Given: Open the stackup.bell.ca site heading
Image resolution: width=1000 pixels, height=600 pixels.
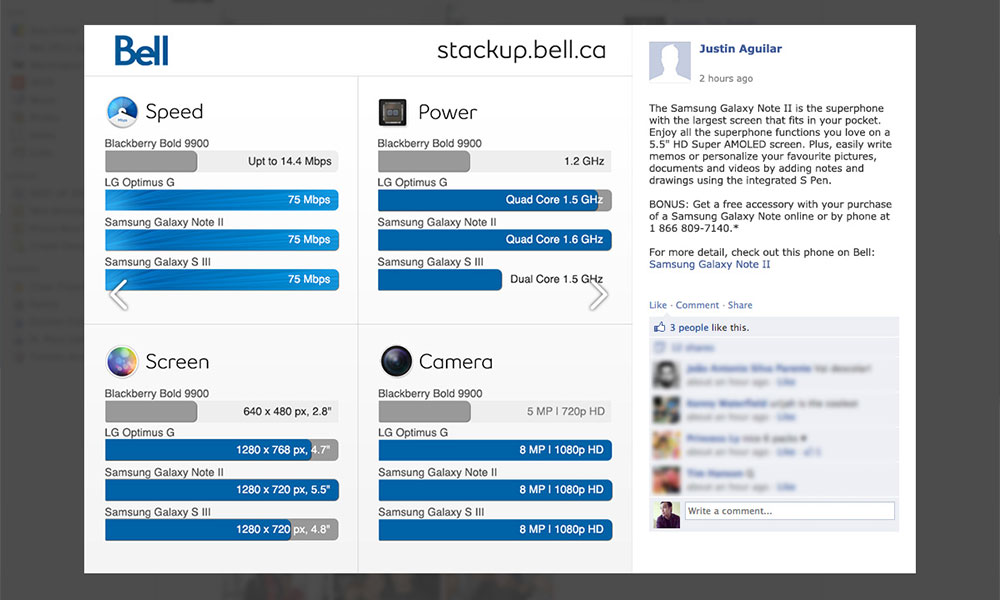Looking at the screenshot, I should pyautogui.click(x=521, y=50).
